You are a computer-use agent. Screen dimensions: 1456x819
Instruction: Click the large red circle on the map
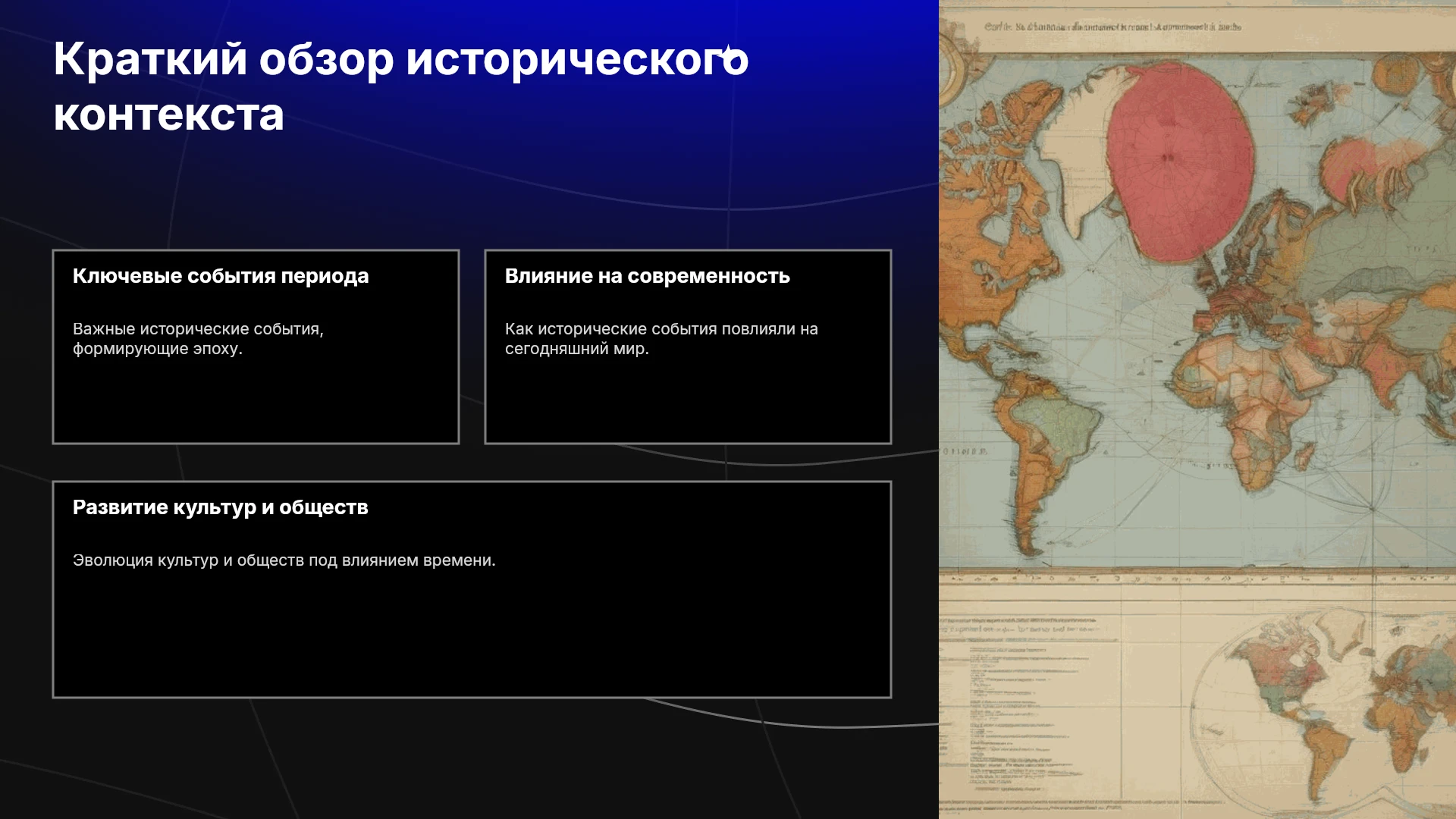(1180, 162)
